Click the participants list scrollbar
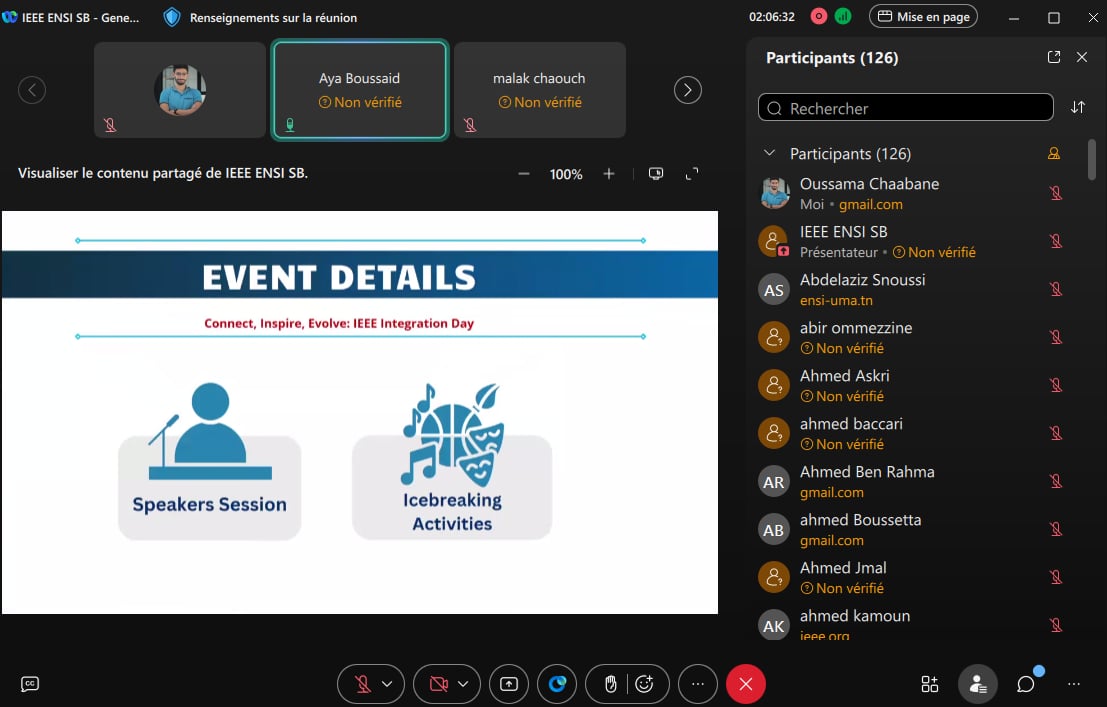The image size is (1107, 707). [x=1091, y=160]
